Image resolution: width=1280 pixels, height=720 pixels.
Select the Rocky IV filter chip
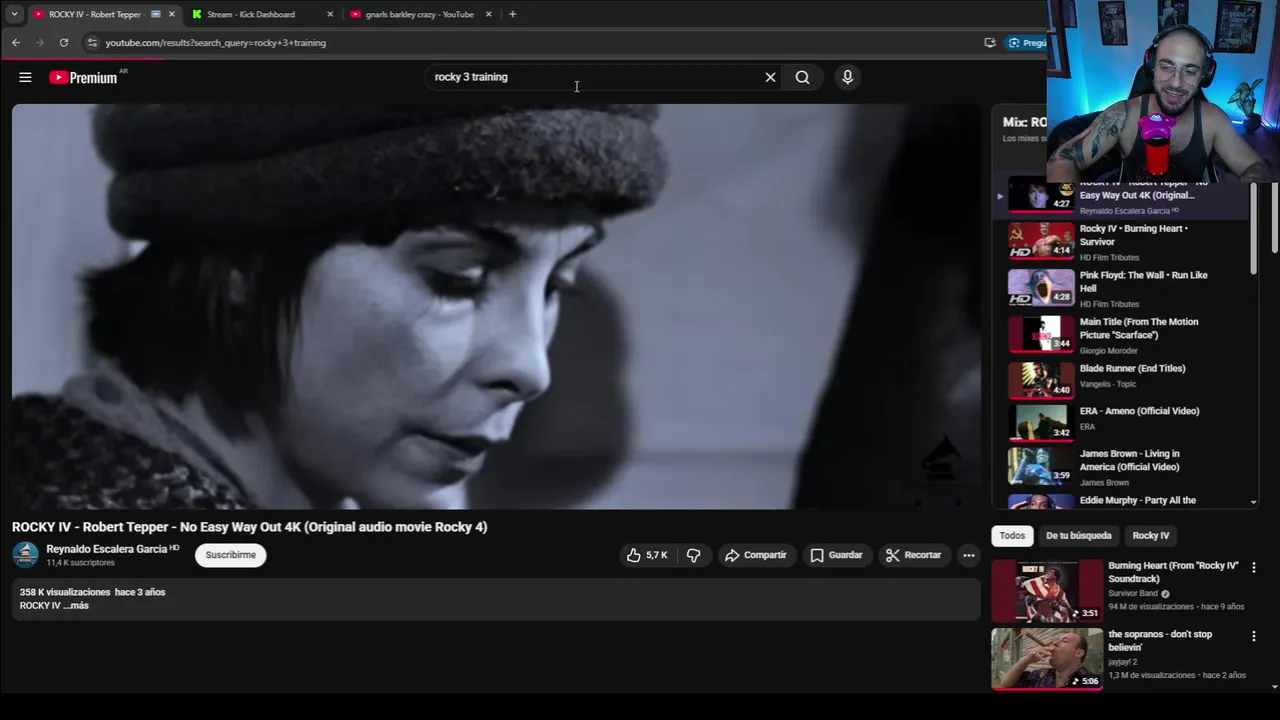click(1150, 536)
